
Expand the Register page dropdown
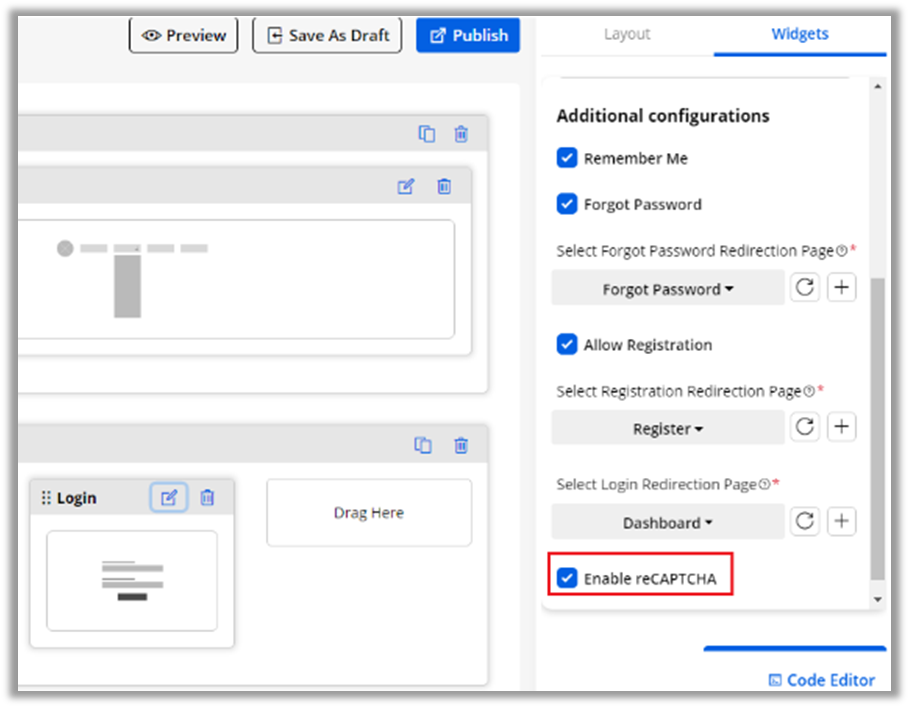tap(668, 428)
